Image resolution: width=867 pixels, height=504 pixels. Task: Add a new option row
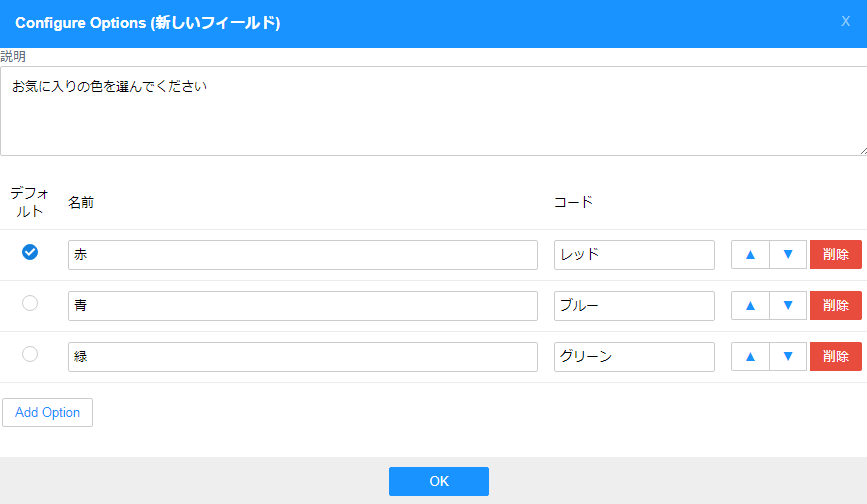pyautogui.click(x=48, y=412)
